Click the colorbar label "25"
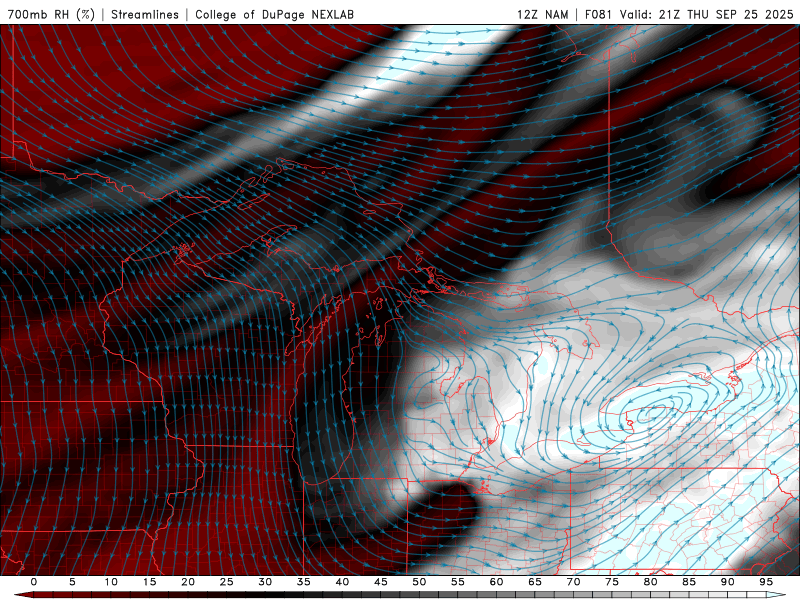Screen dimensions: 800x600 click(227, 582)
